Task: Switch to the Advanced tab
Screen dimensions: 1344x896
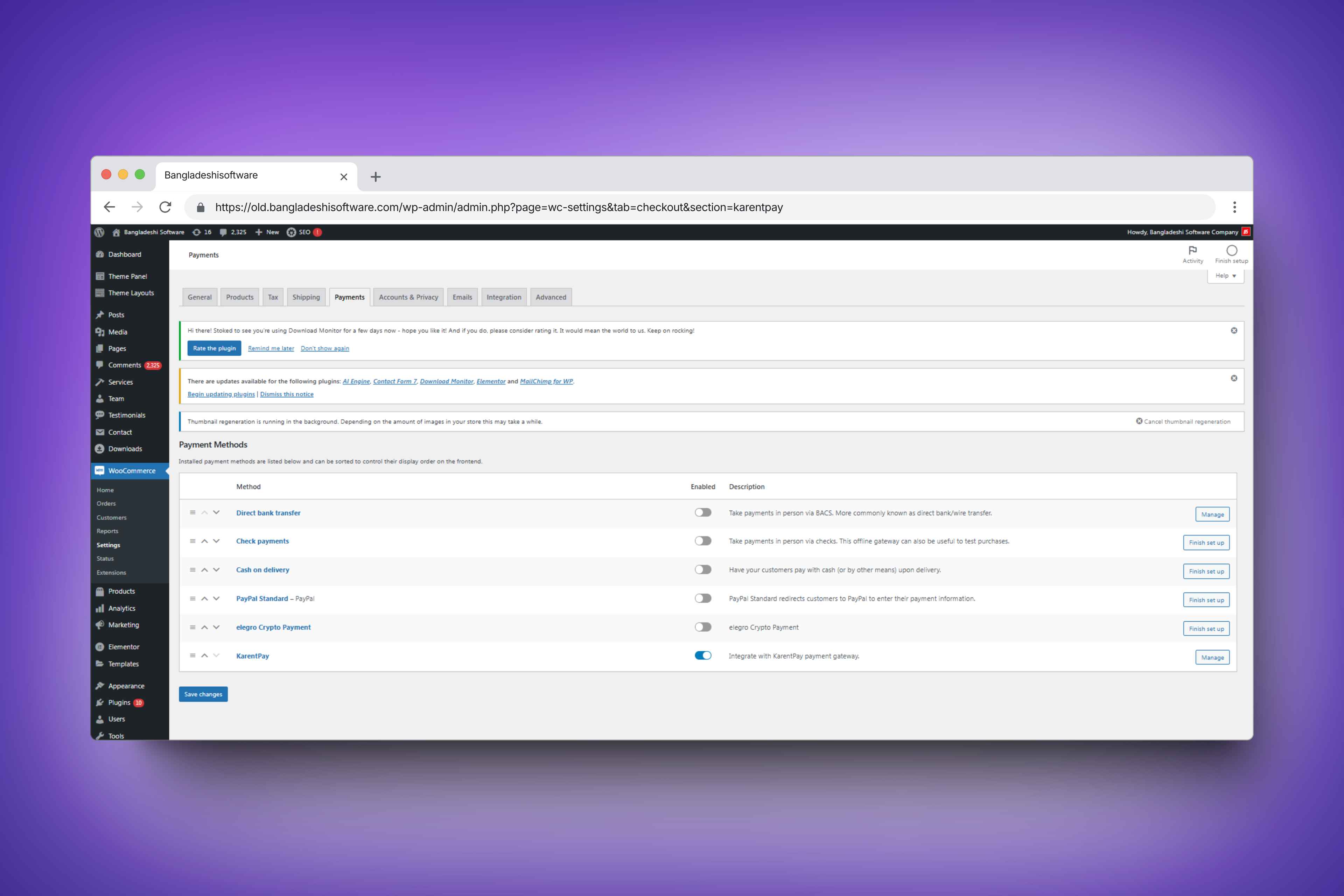Action: (551, 297)
